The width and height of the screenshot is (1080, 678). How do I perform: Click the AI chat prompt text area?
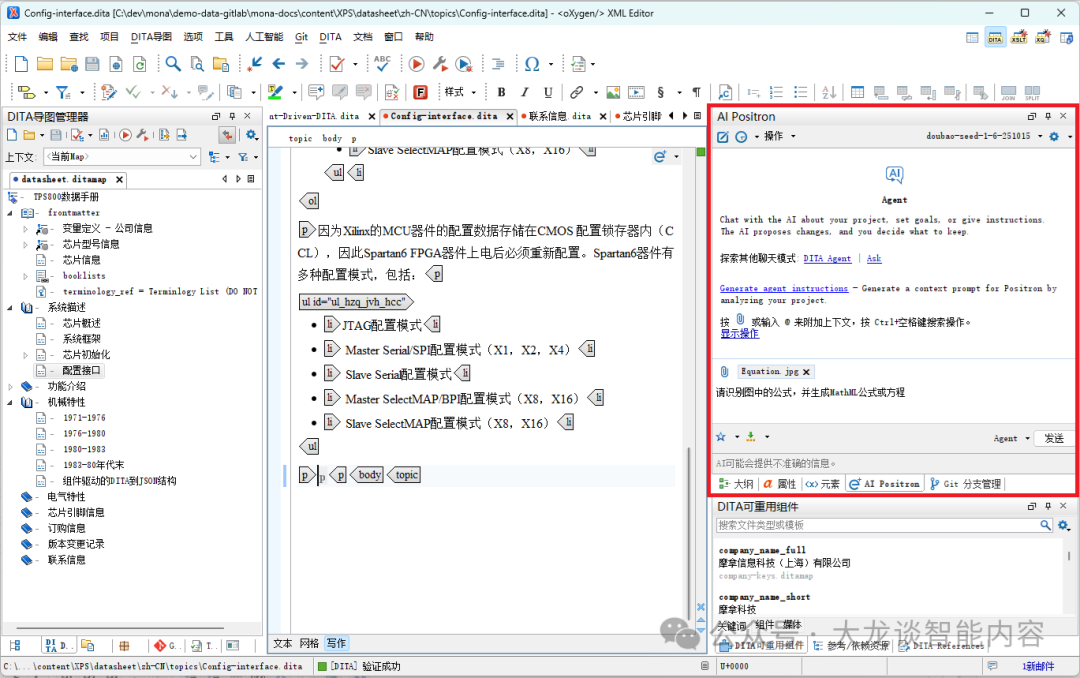[894, 402]
